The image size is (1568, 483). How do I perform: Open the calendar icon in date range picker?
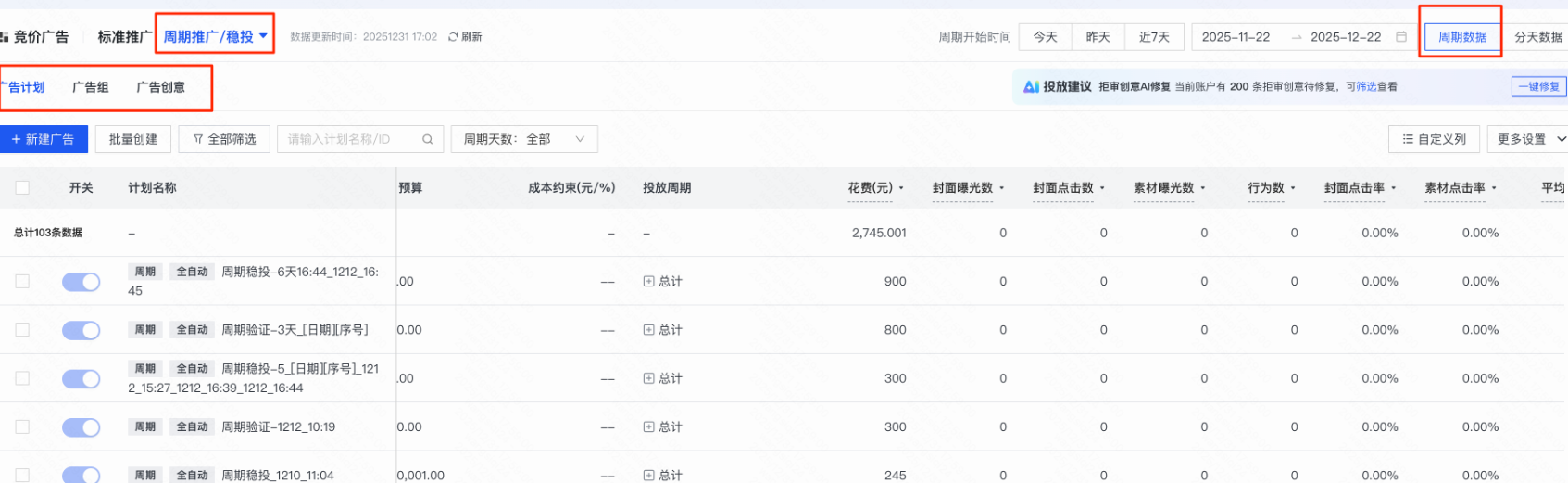tap(1400, 37)
